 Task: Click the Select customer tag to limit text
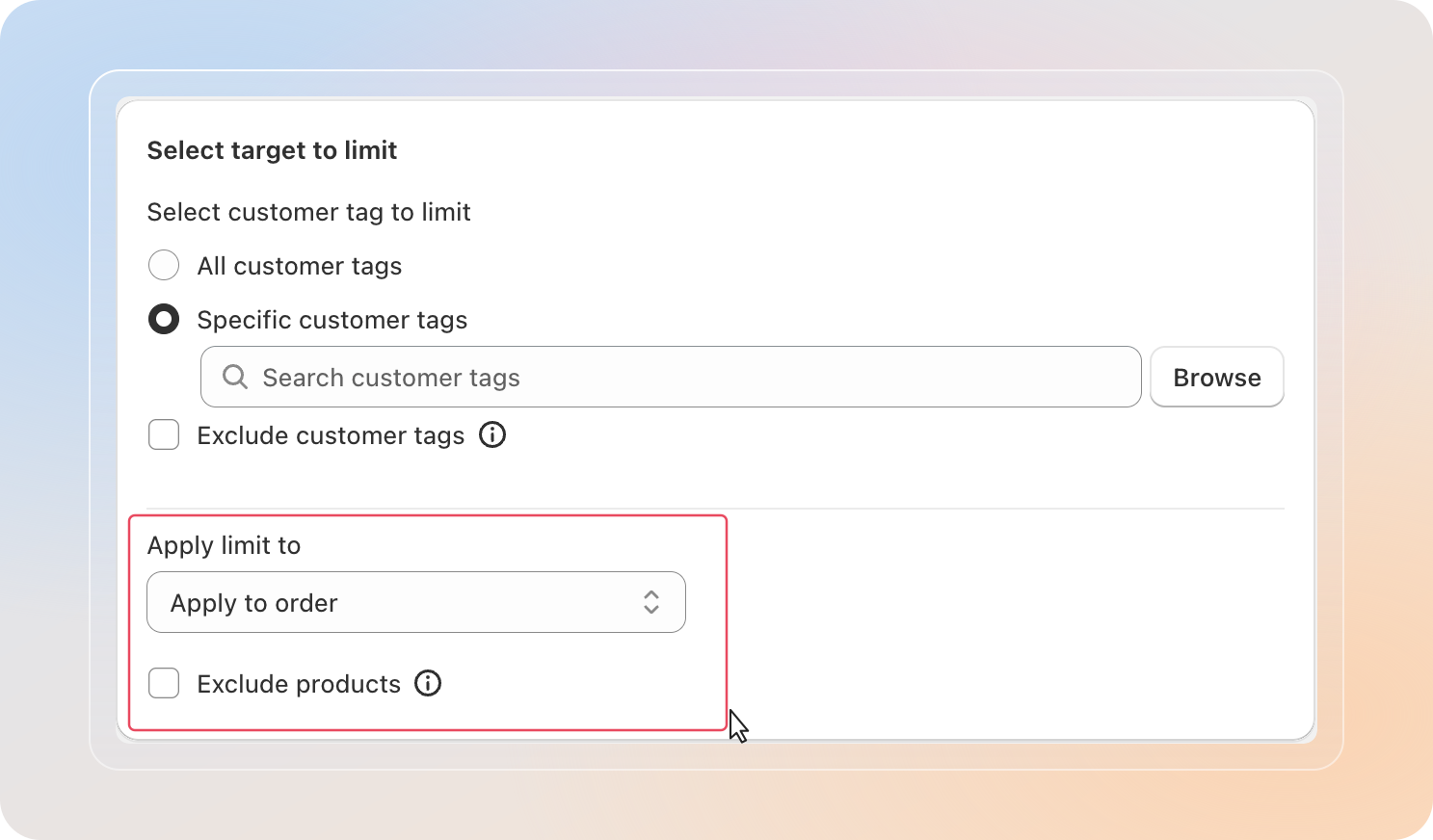(x=308, y=213)
